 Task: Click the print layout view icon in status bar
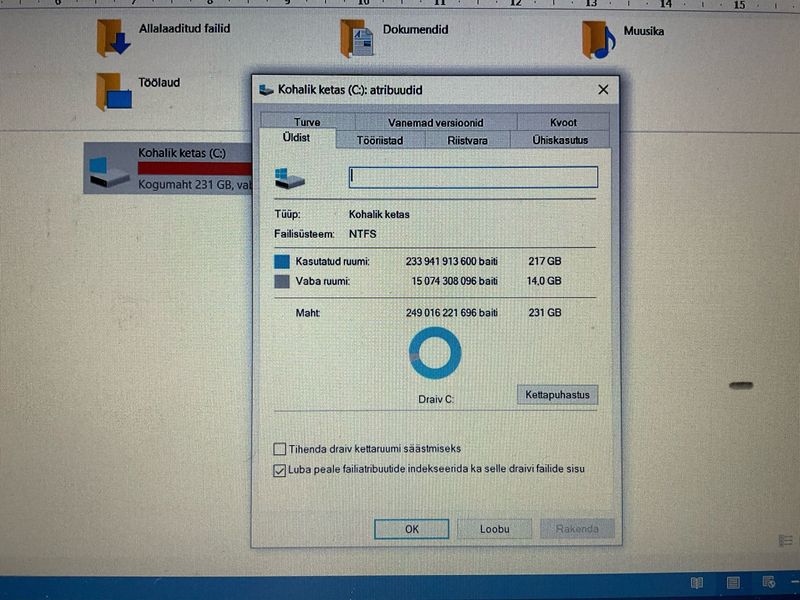click(x=733, y=583)
